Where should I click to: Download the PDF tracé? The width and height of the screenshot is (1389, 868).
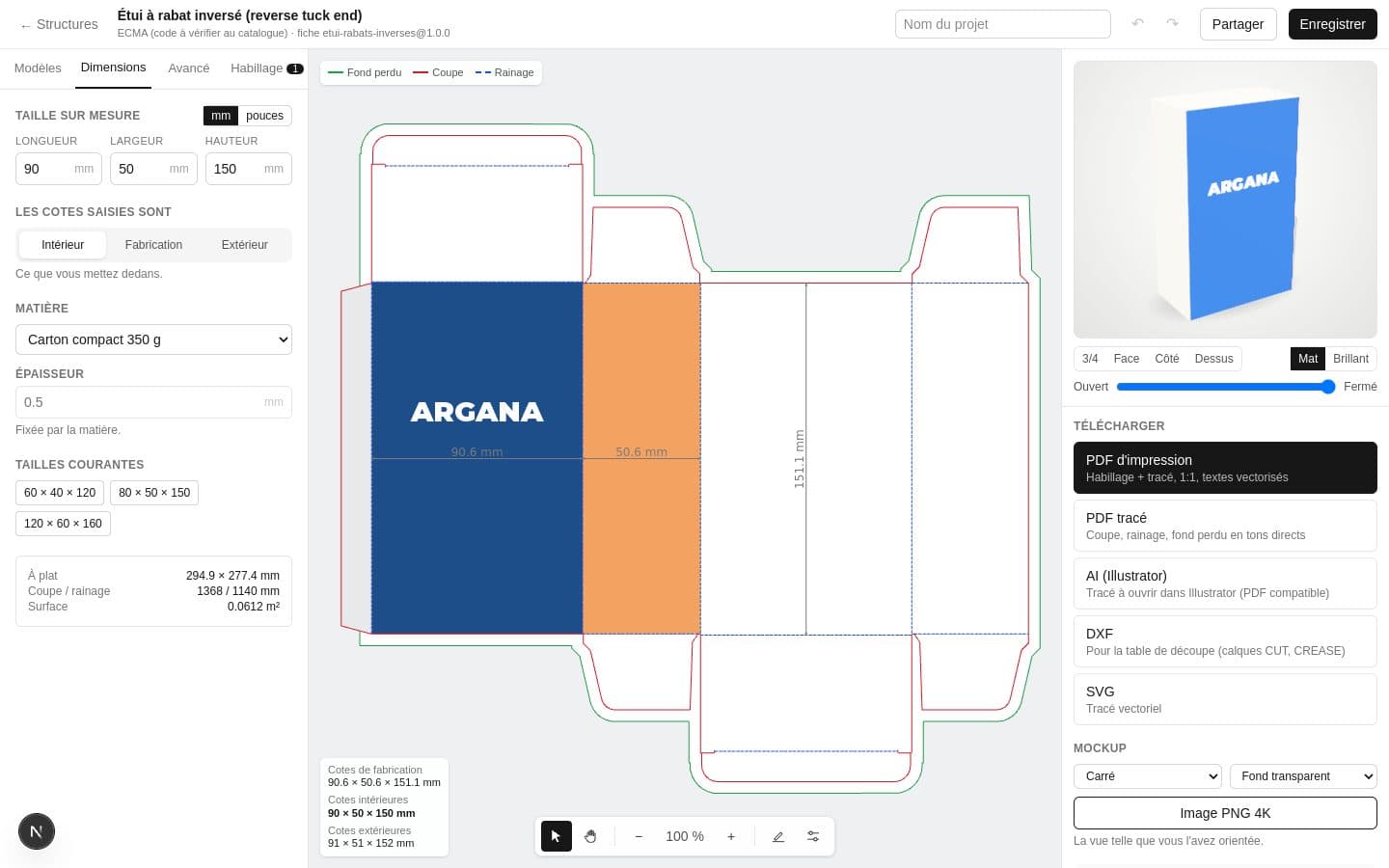pos(1225,526)
